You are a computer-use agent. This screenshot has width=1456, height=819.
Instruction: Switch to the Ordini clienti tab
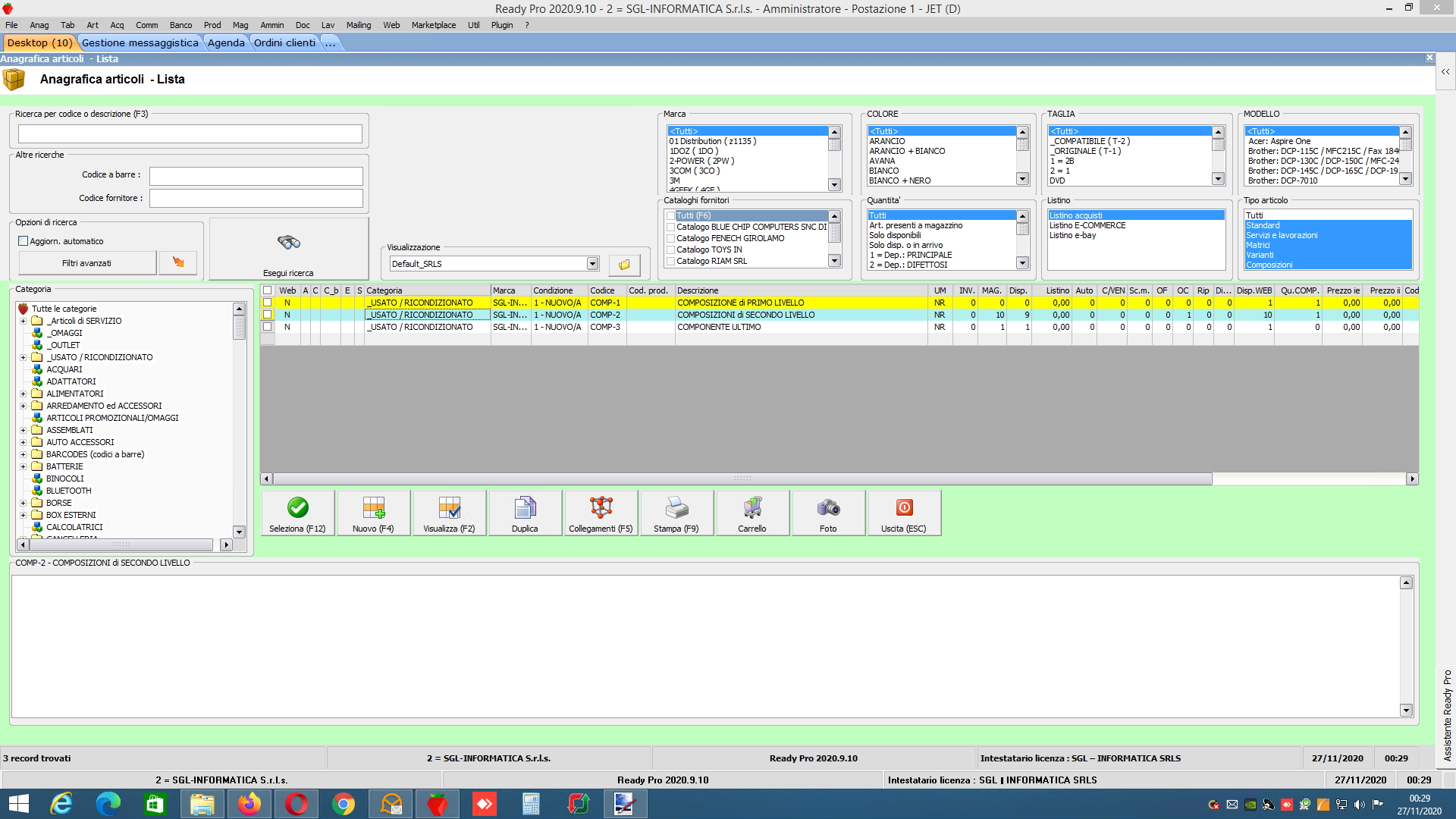pyautogui.click(x=284, y=43)
